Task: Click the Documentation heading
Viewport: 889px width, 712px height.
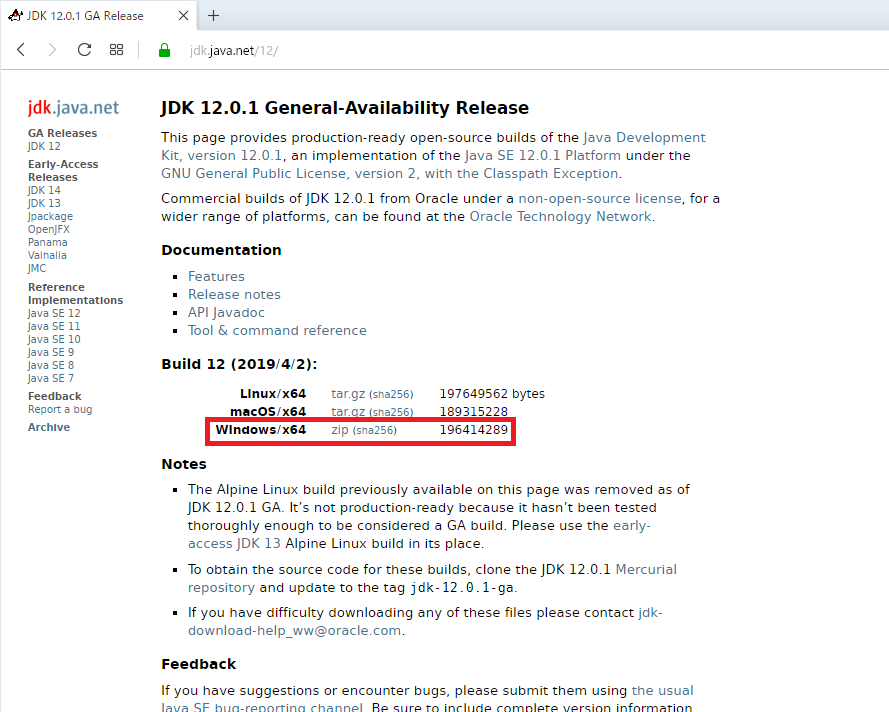Action: click(221, 250)
